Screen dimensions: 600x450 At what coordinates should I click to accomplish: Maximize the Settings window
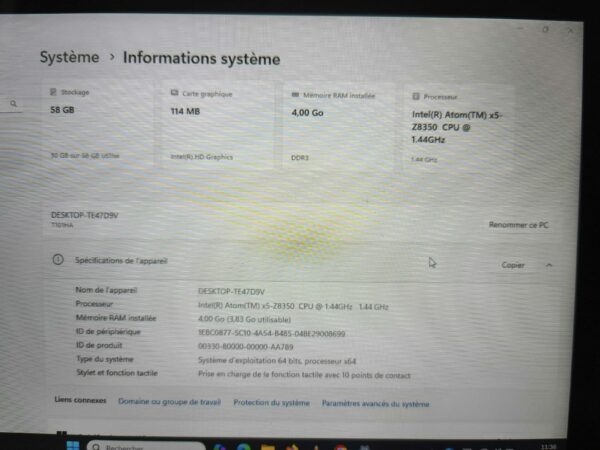point(545,29)
